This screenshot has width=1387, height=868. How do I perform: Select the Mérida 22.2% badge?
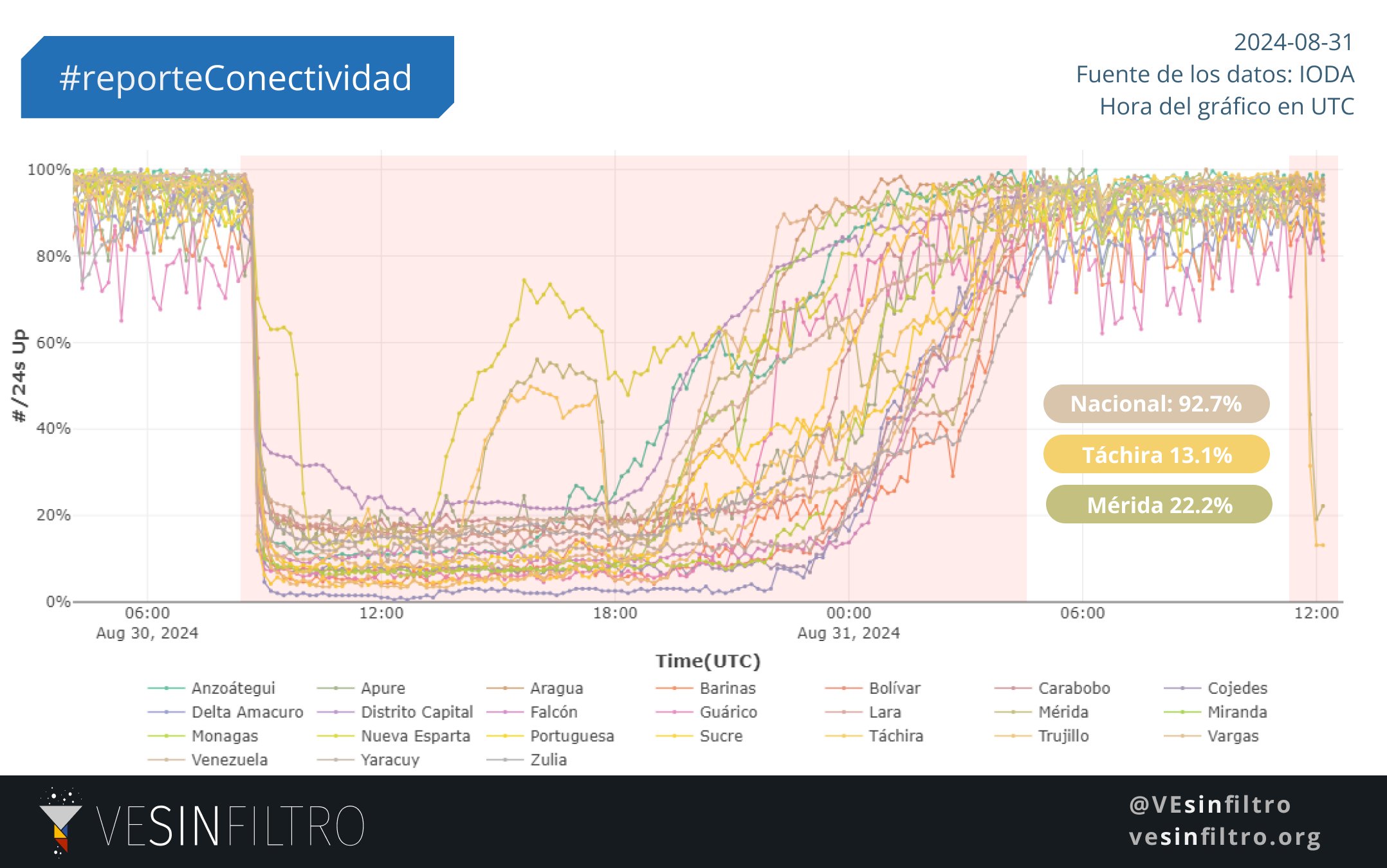1159,505
